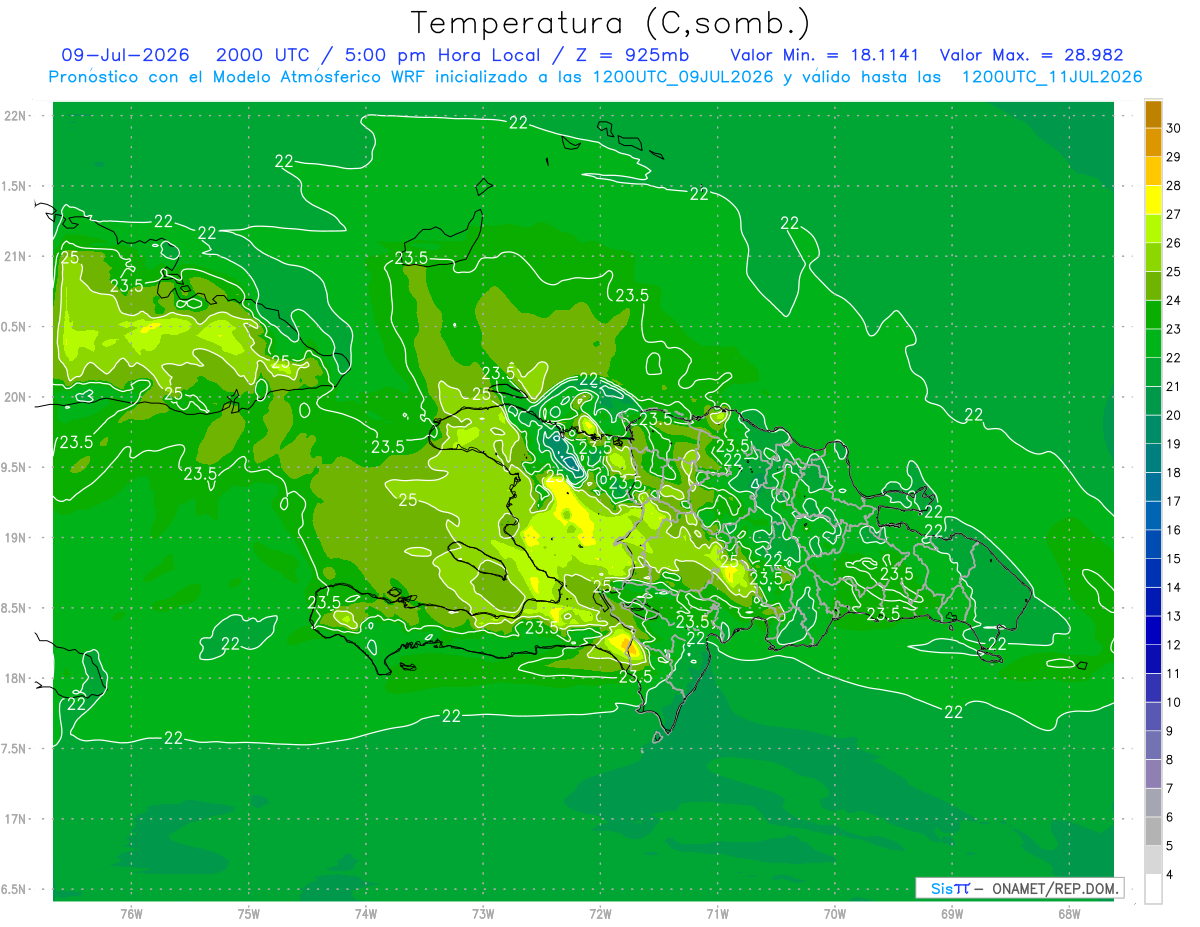
Task: Click the "21N" latitude axis label
Action: pyautogui.click(x=16, y=257)
